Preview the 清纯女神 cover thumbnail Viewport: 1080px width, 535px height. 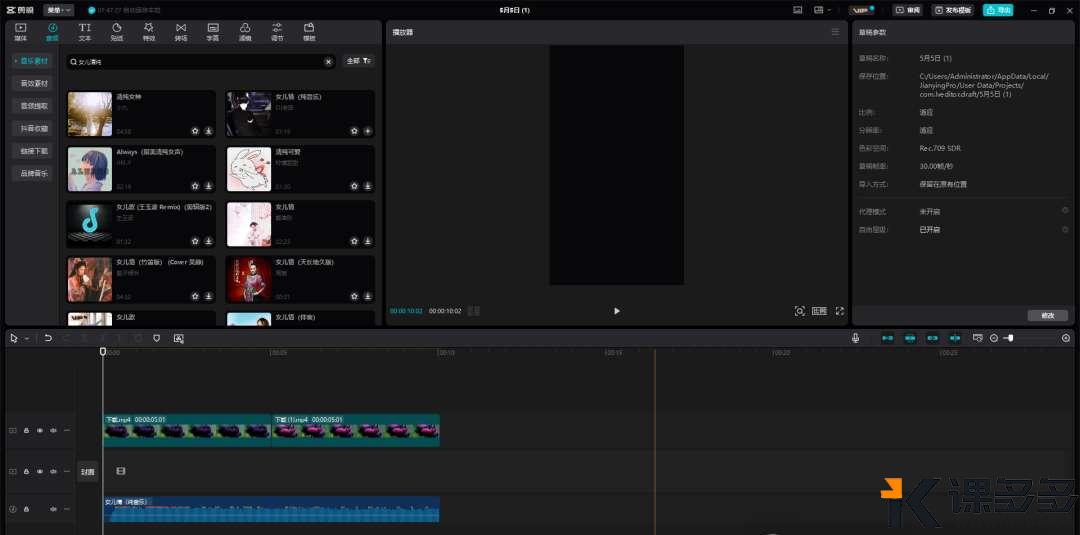tap(90, 114)
